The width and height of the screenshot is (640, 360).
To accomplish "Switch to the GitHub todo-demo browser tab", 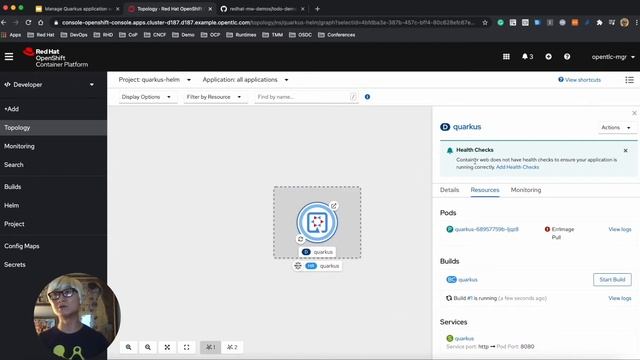I will pos(263,9).
